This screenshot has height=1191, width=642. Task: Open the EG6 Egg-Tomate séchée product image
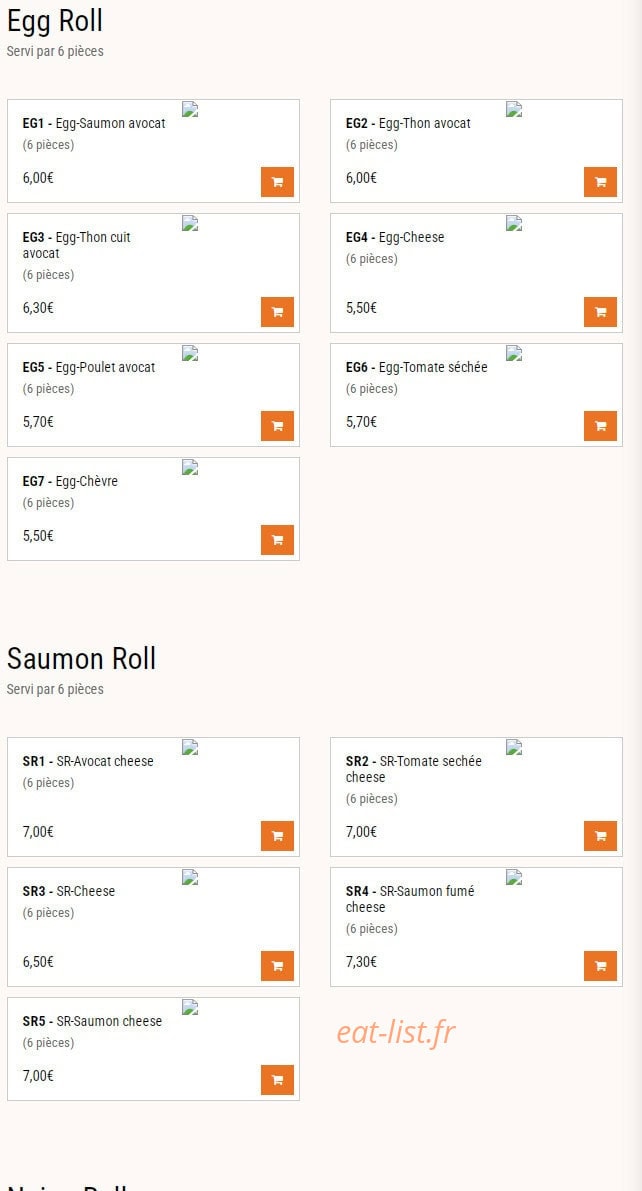point(514,353)
